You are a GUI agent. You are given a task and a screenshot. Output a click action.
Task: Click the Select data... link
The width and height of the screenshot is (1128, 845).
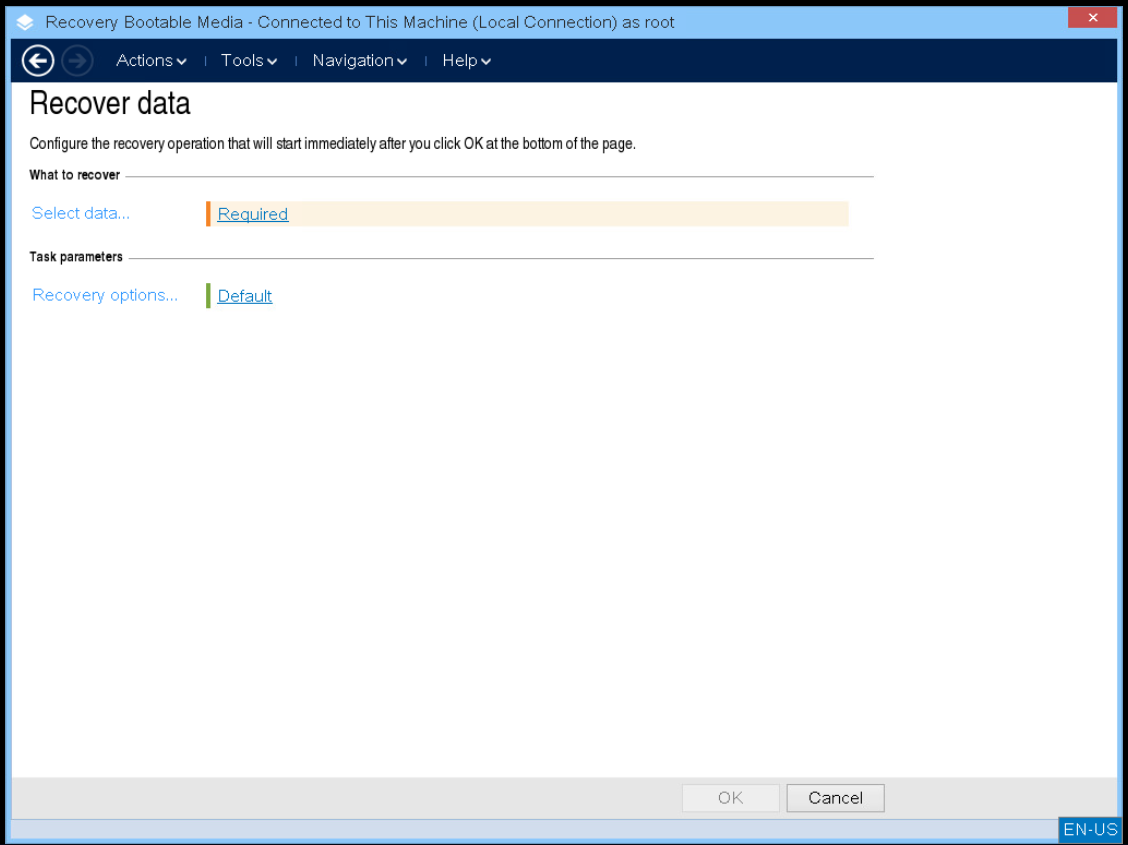click(80, 213)
